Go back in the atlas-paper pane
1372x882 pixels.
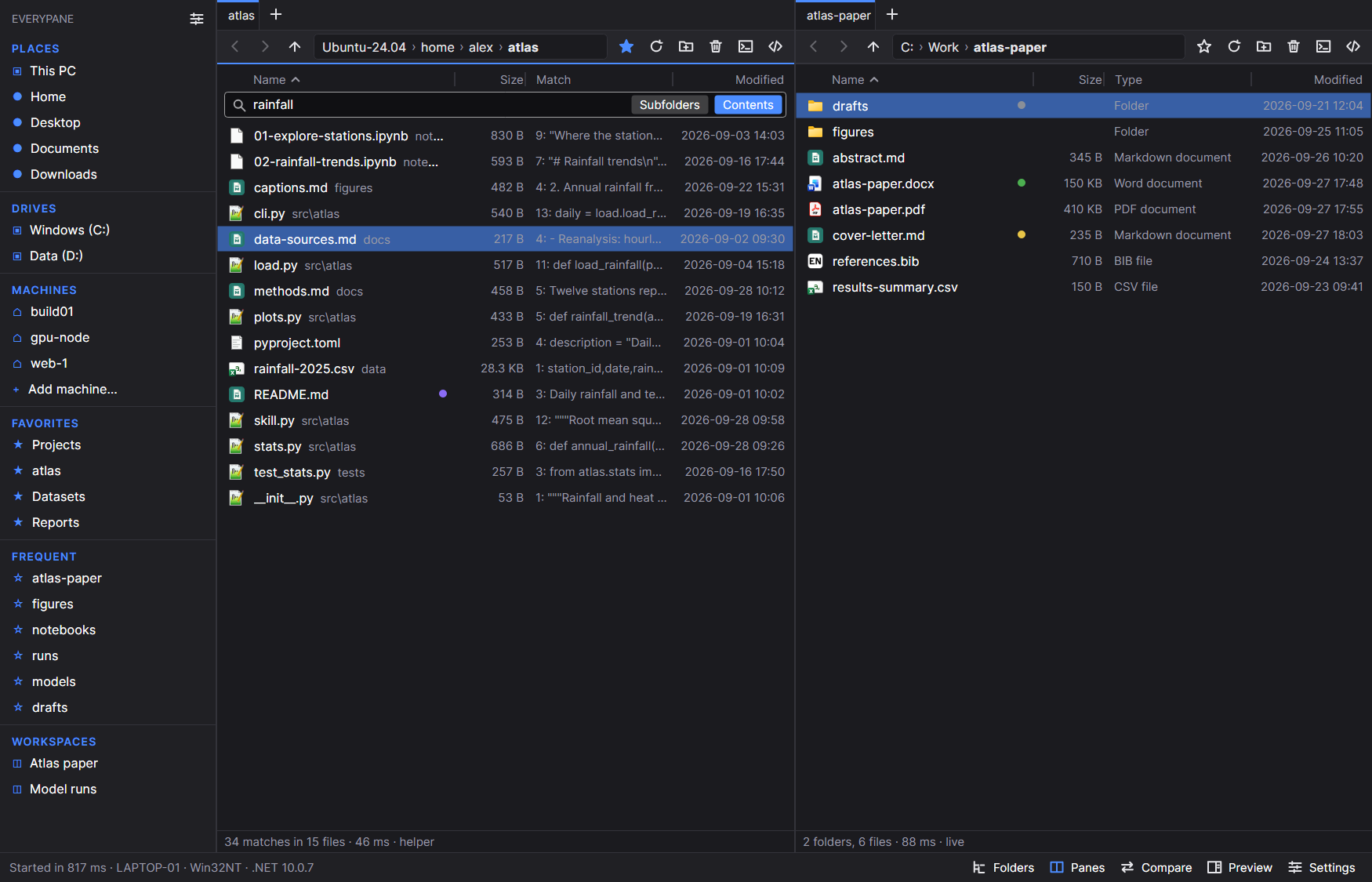814,47
